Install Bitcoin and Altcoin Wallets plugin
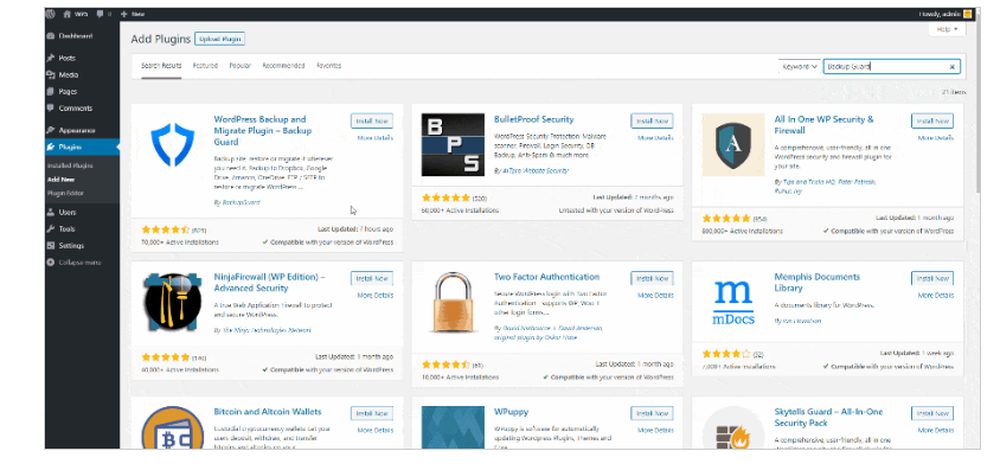This screenshot has width=1000, height=466. pyautogui.click(x=372, y=413)
